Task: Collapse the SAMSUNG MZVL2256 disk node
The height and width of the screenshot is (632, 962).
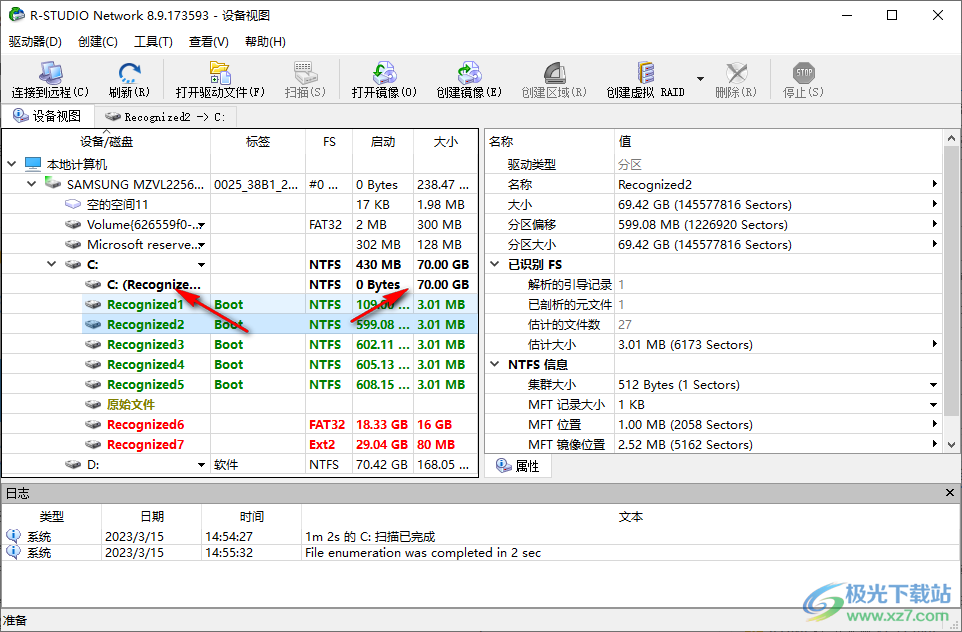Action: coord(32,183)
